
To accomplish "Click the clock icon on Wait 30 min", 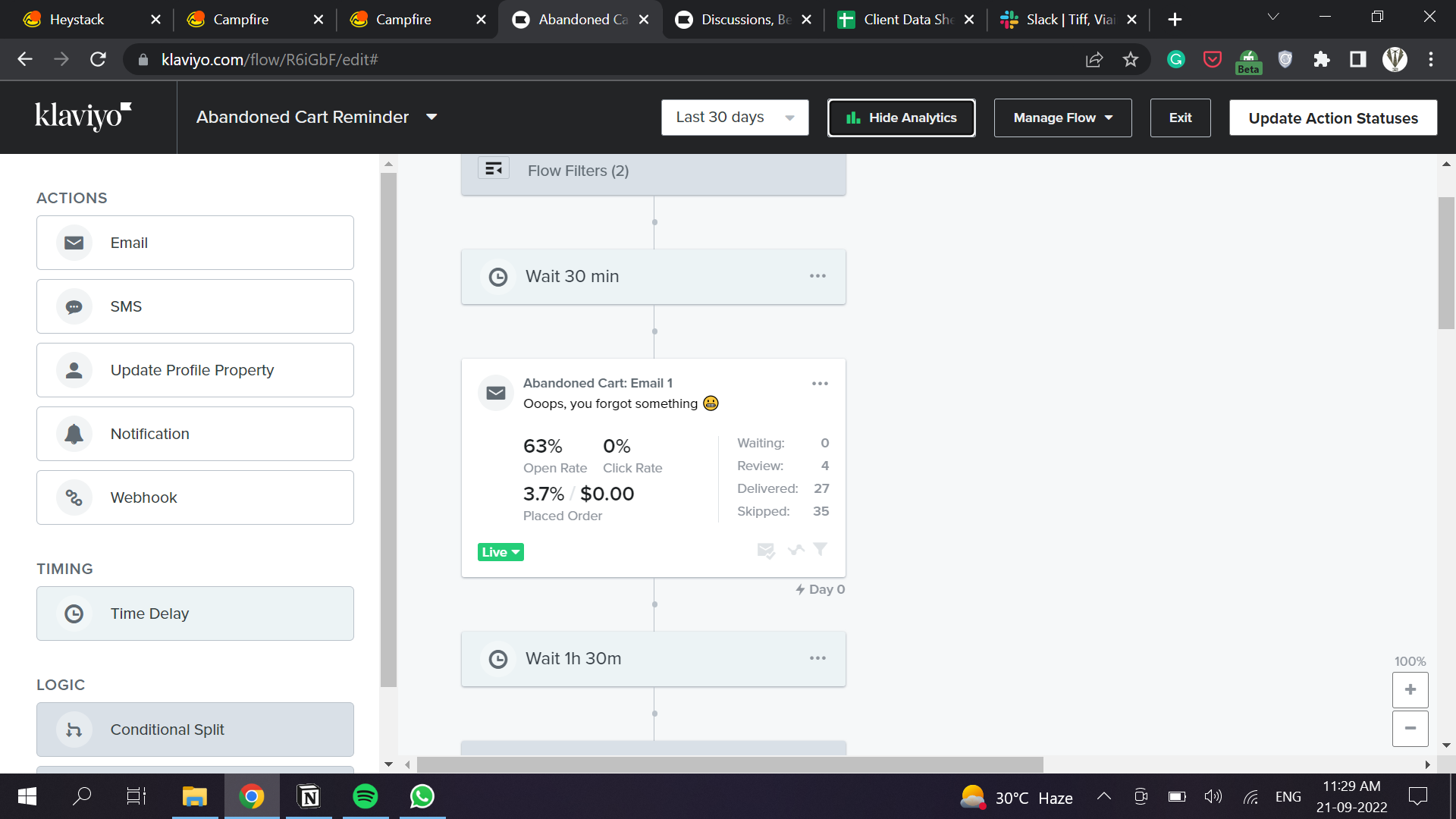I will [498, 277].
